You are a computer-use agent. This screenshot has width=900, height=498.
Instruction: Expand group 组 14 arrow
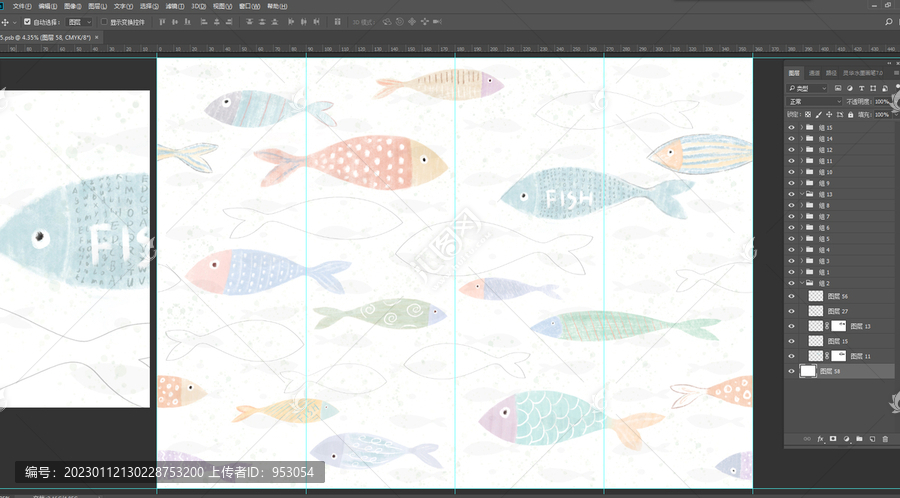802,138
